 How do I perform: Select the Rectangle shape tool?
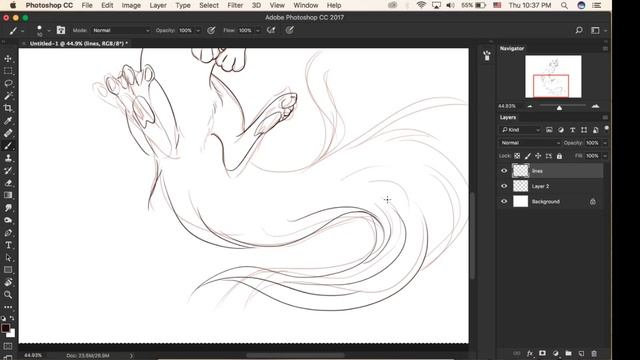tap(8, 270)
